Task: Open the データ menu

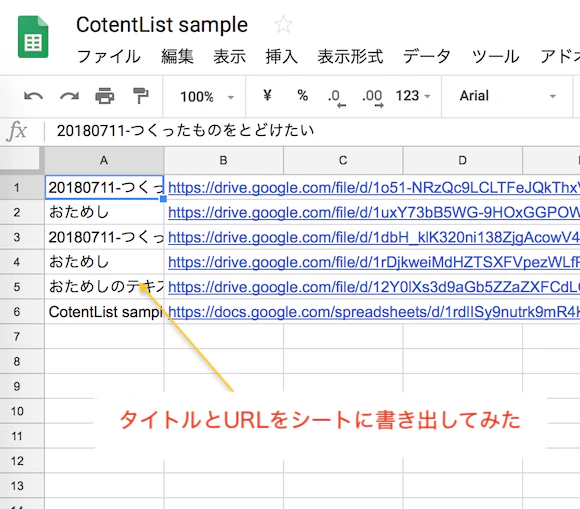Action: pos(426,57)
